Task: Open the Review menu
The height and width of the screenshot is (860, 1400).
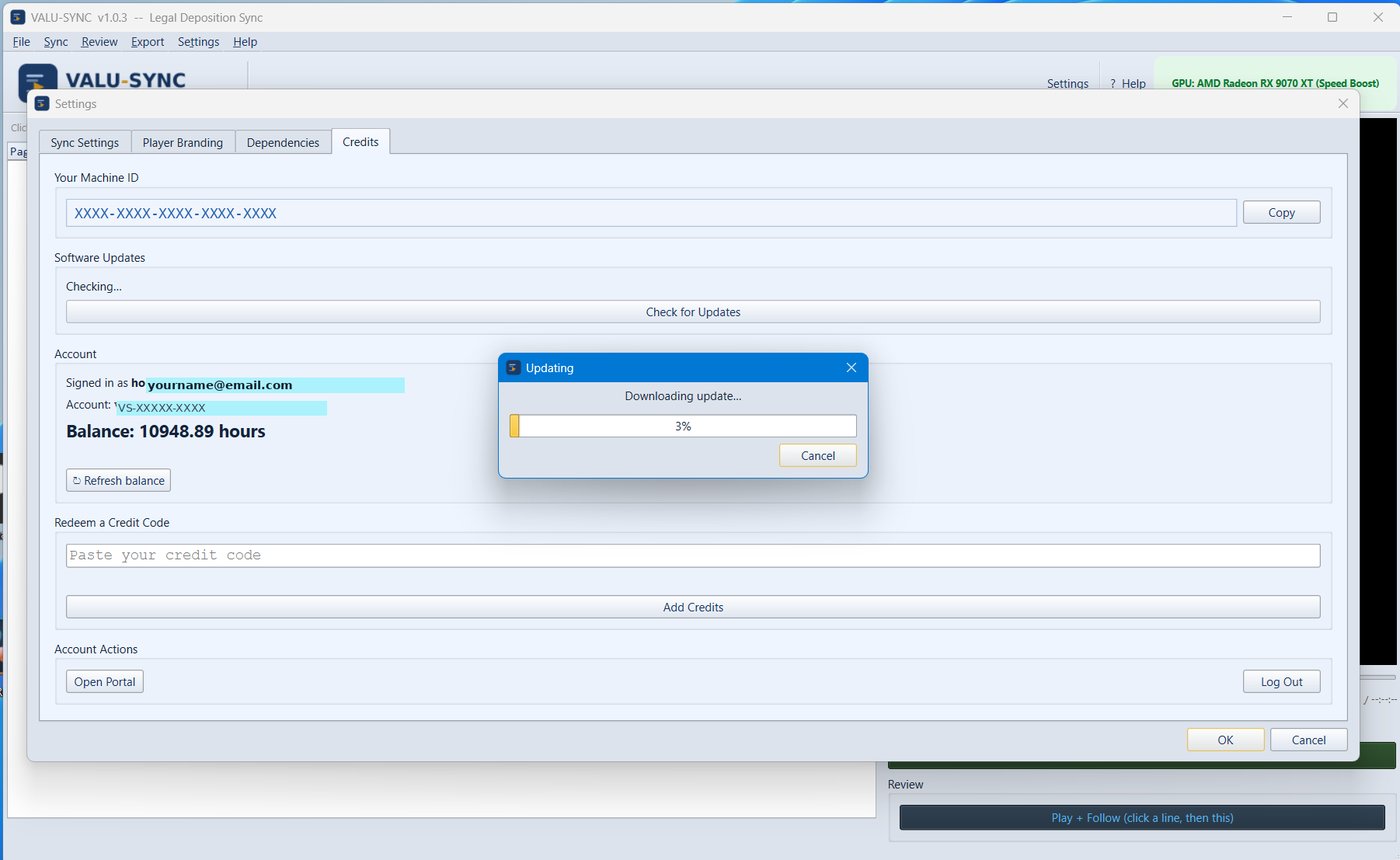Action: coord(99,42)
